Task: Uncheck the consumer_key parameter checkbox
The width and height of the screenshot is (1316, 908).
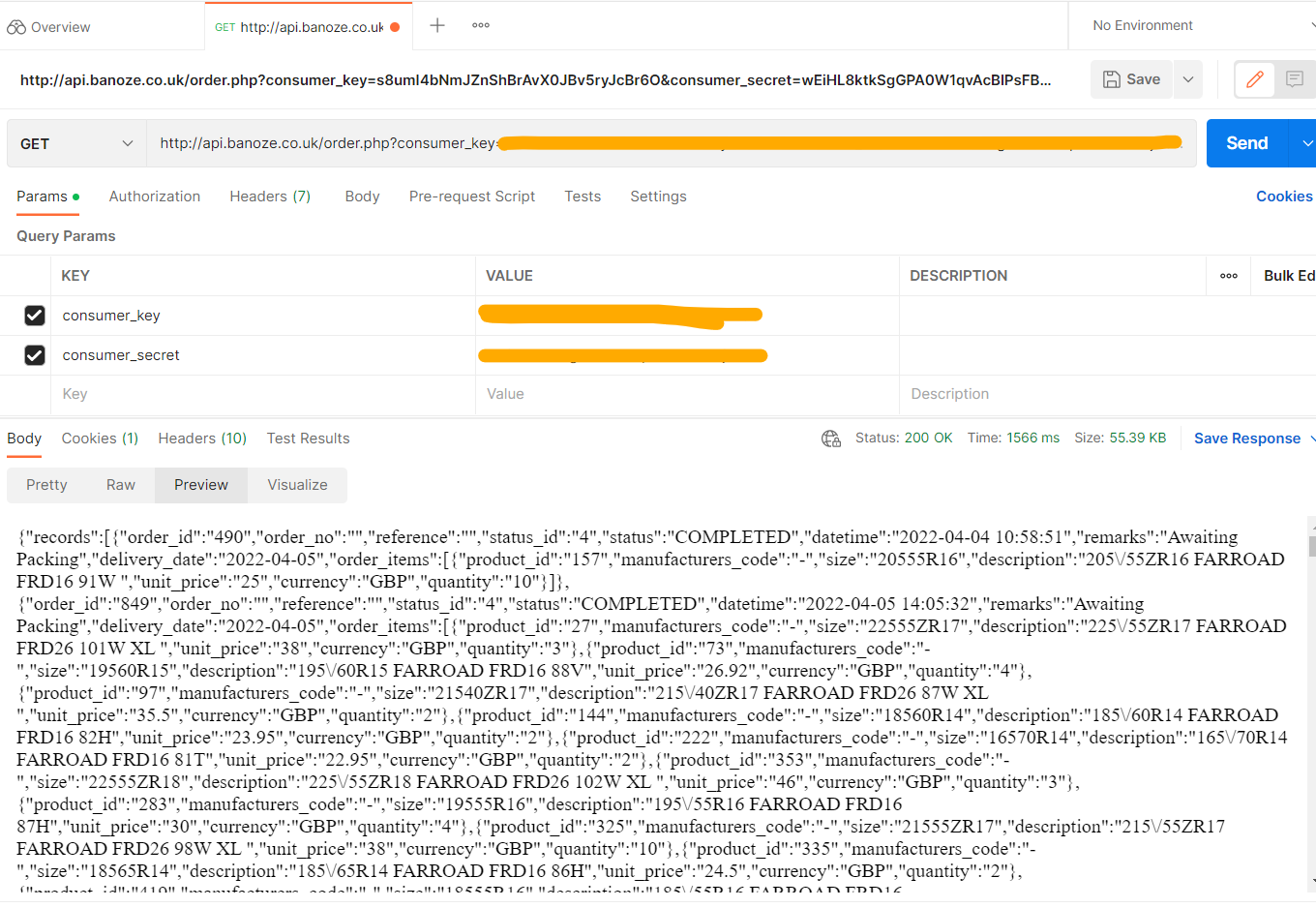Action: 35,316
